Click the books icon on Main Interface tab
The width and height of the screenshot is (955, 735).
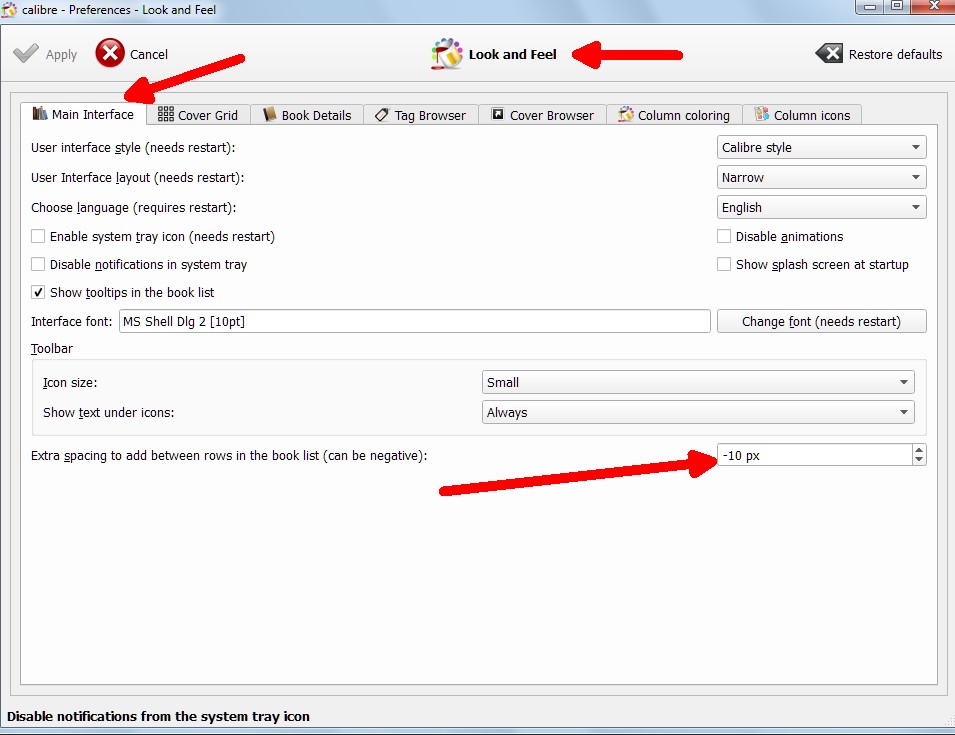[x=40, y=113]
